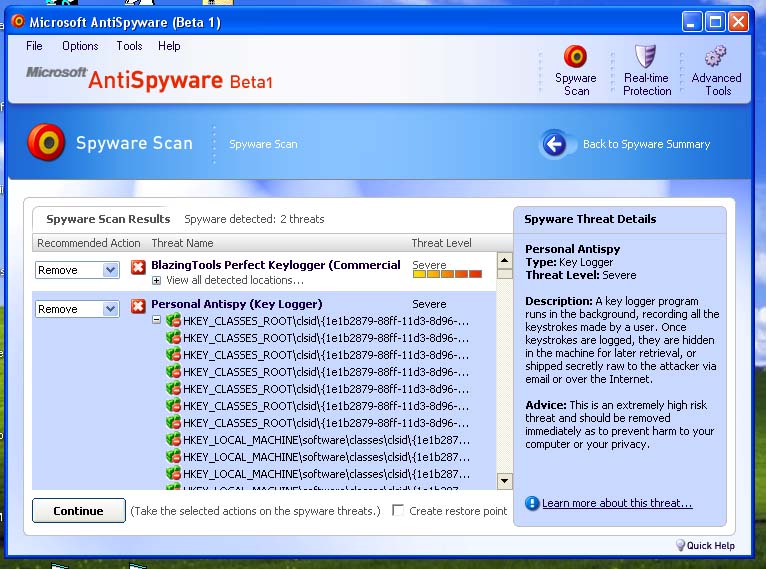
Task: Click the results list scroll down arrow
Action: click(x=504, y=481)
